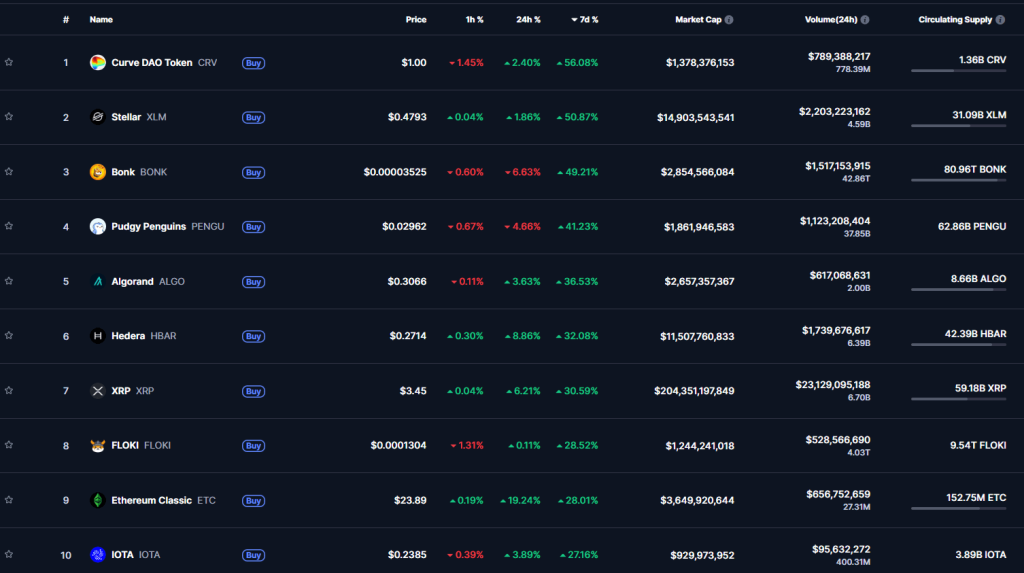Image resolution: width=1024 pixels, height=573 pixels.
Task: Open Ethereum Classic name link
Action: (x=152, y=500)
